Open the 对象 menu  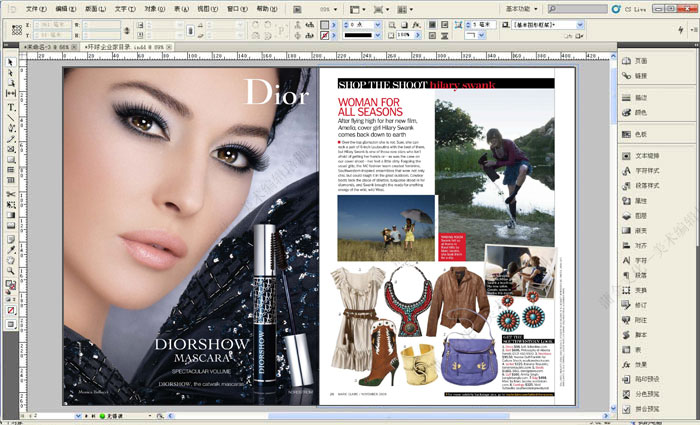[154, 9]
